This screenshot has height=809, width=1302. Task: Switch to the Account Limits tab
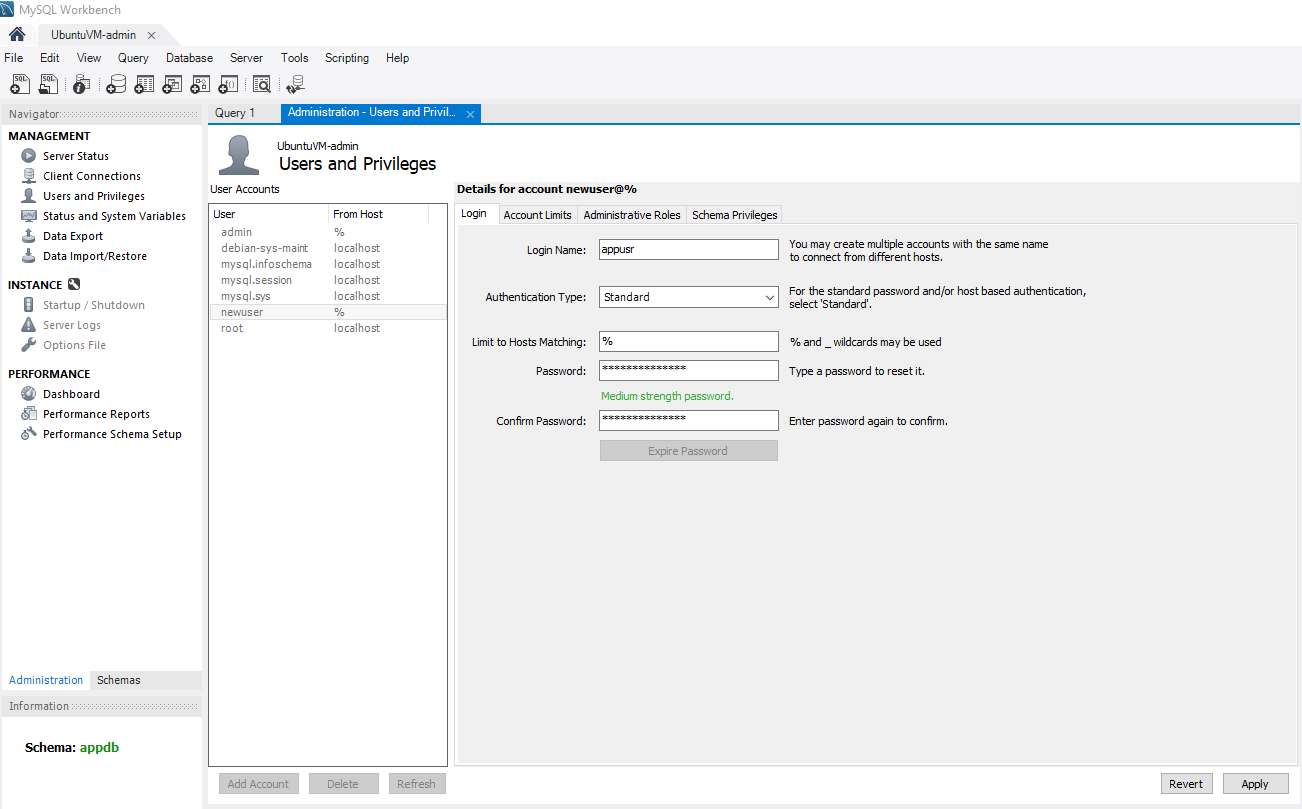(537, 215)
